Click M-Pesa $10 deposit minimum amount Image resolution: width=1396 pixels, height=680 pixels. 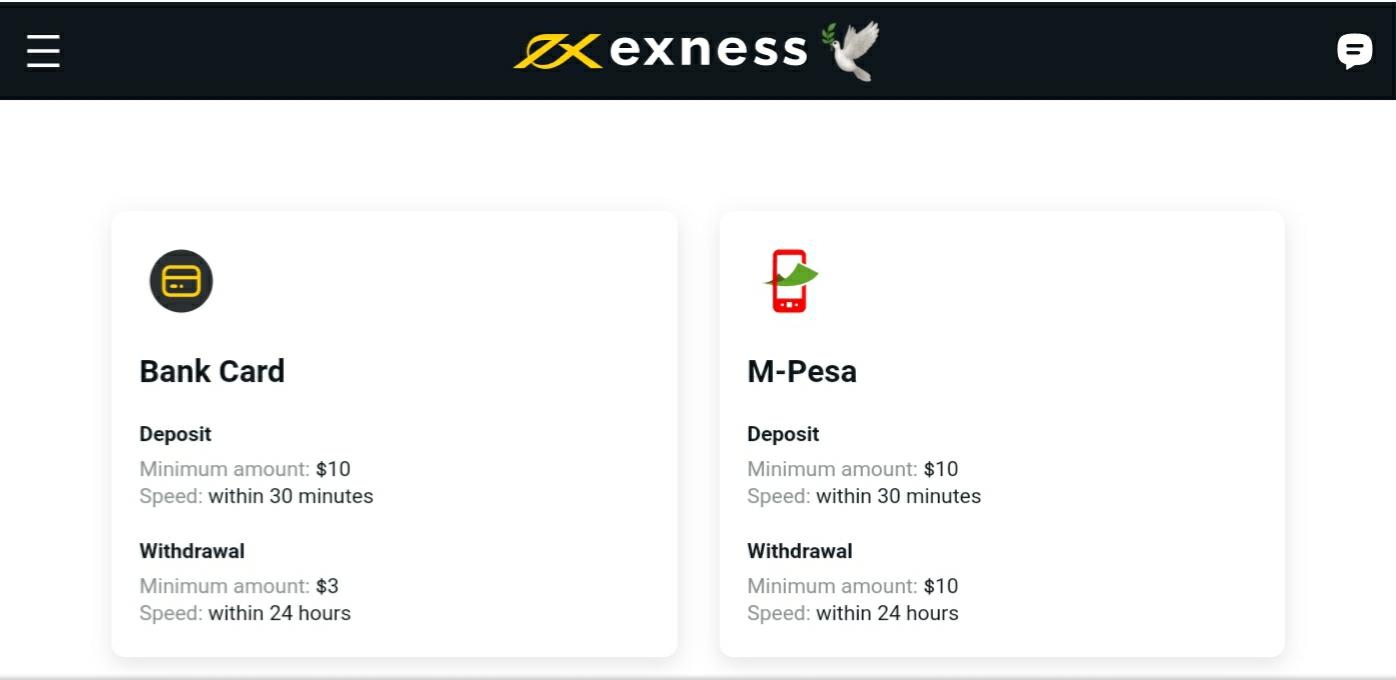[x=941, y=469]
